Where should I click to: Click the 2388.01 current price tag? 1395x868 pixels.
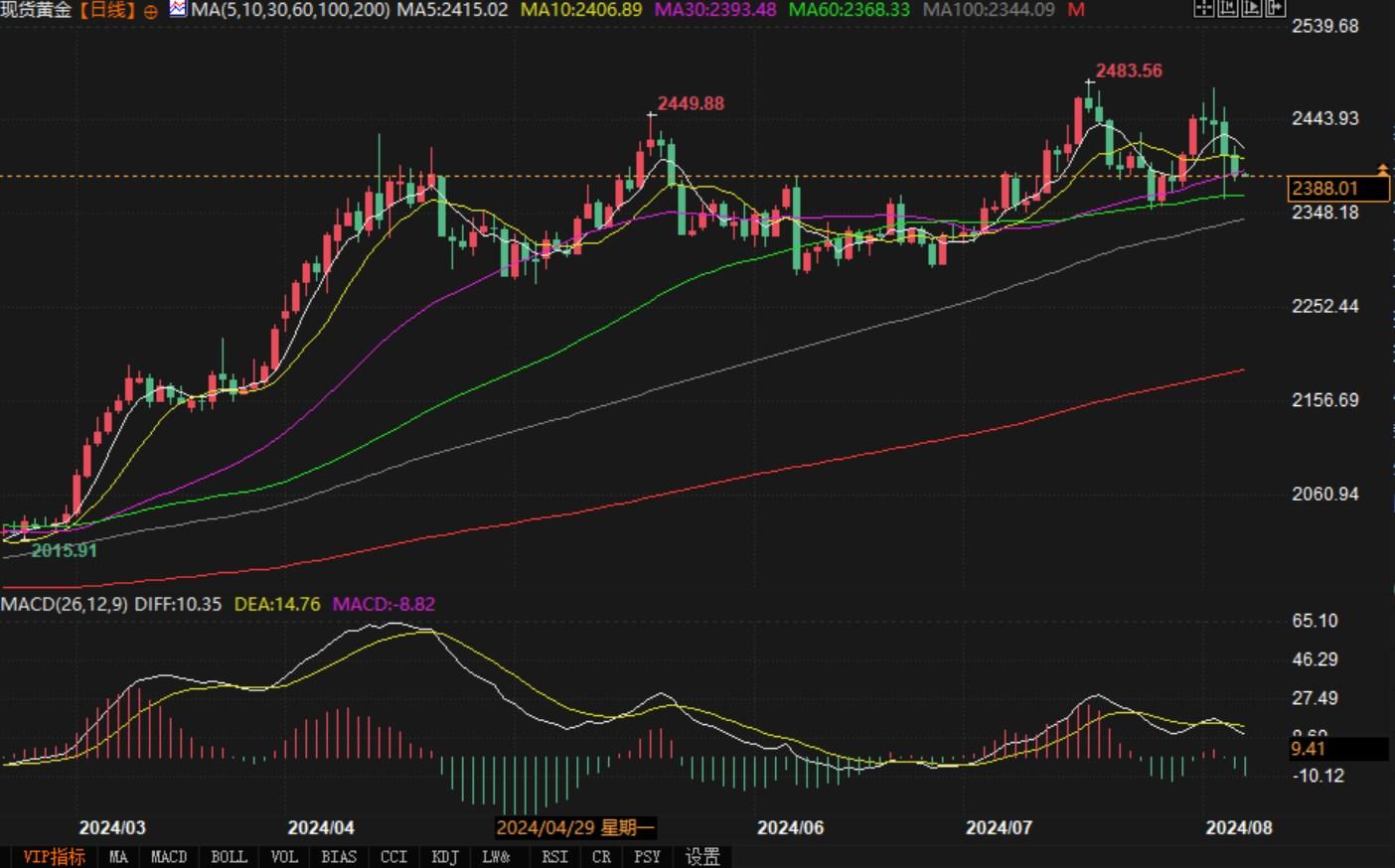point(1337,188)
